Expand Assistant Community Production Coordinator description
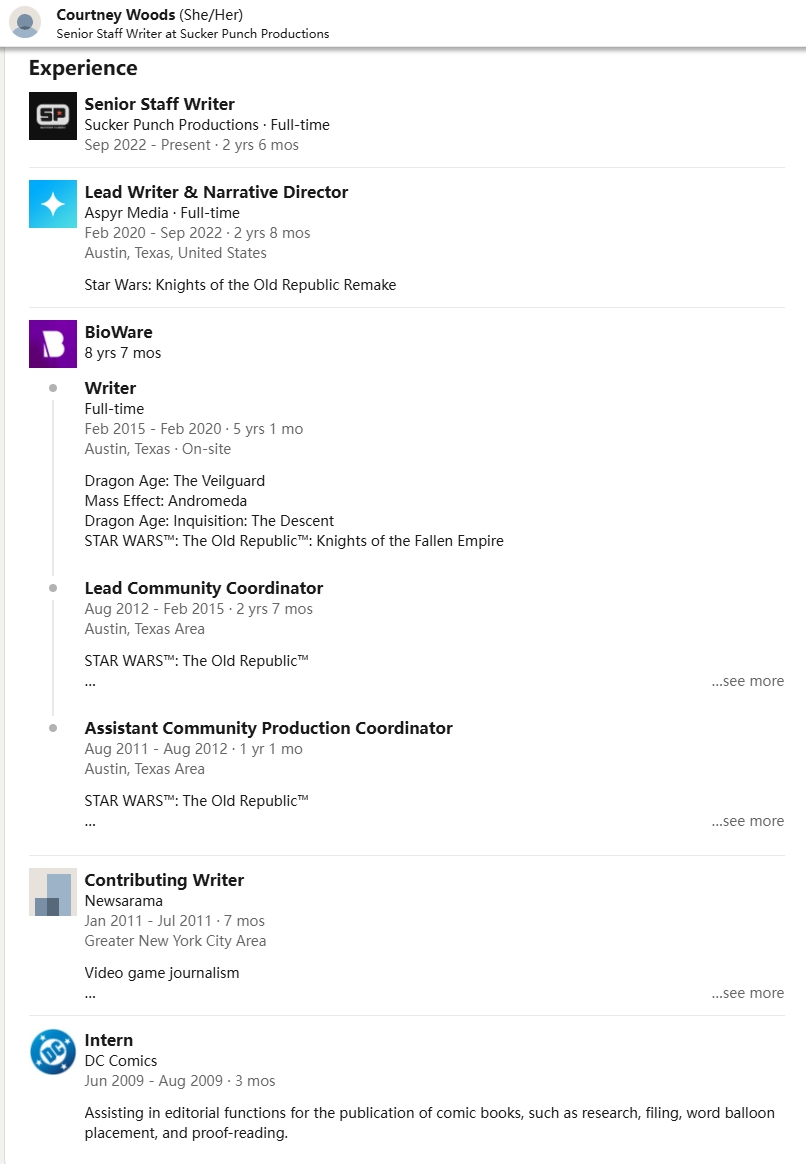Viewport: 806px width, 1164px height. tap(747, 821)
